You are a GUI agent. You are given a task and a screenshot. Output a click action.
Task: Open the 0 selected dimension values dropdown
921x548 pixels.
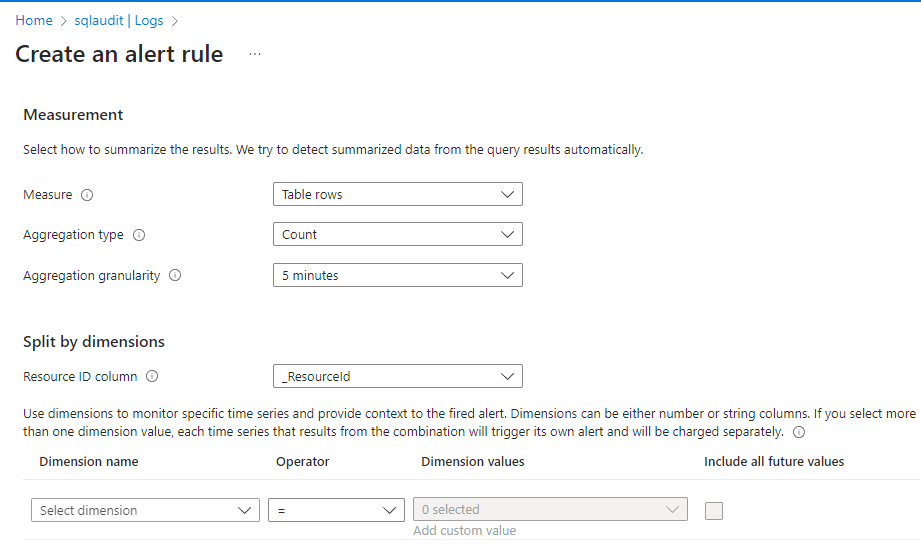click(x=550, y=510)
